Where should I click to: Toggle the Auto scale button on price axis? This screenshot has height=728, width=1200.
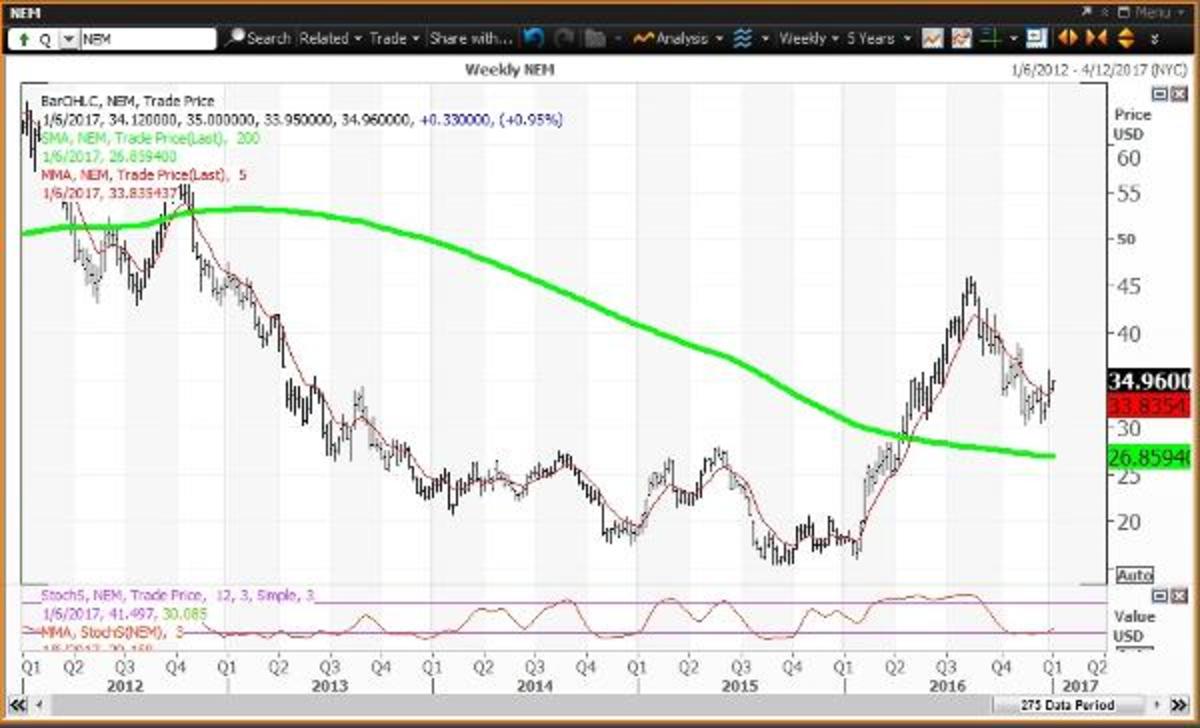click(1134, 576)
